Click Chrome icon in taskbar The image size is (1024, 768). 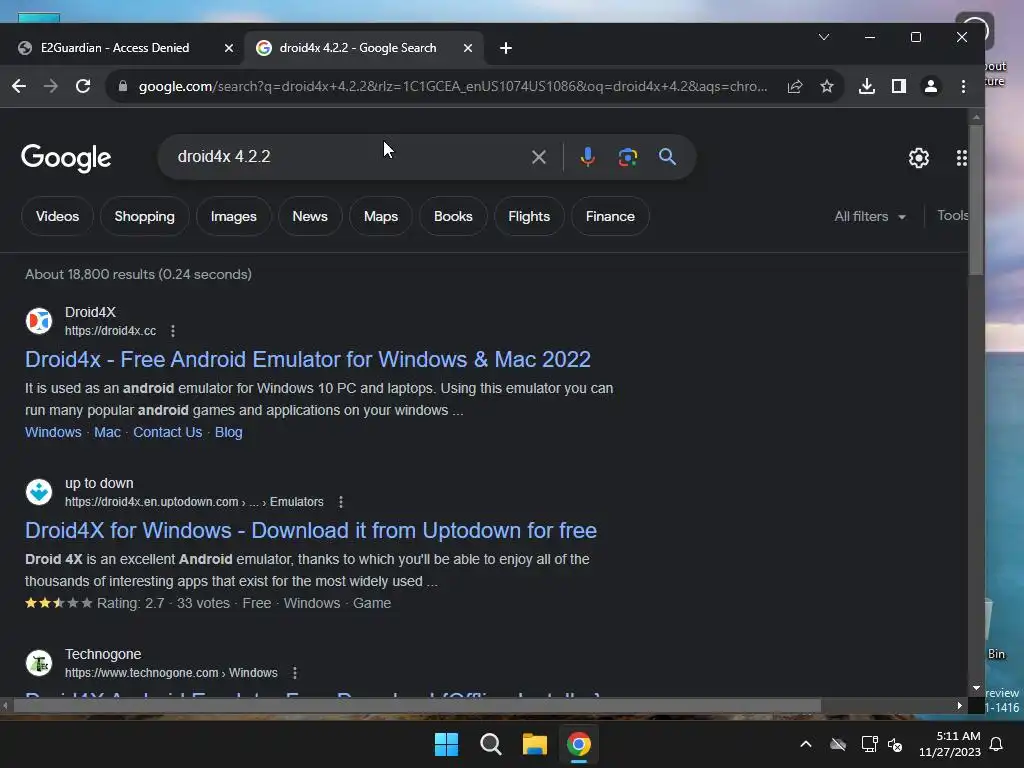coord(579,744)
